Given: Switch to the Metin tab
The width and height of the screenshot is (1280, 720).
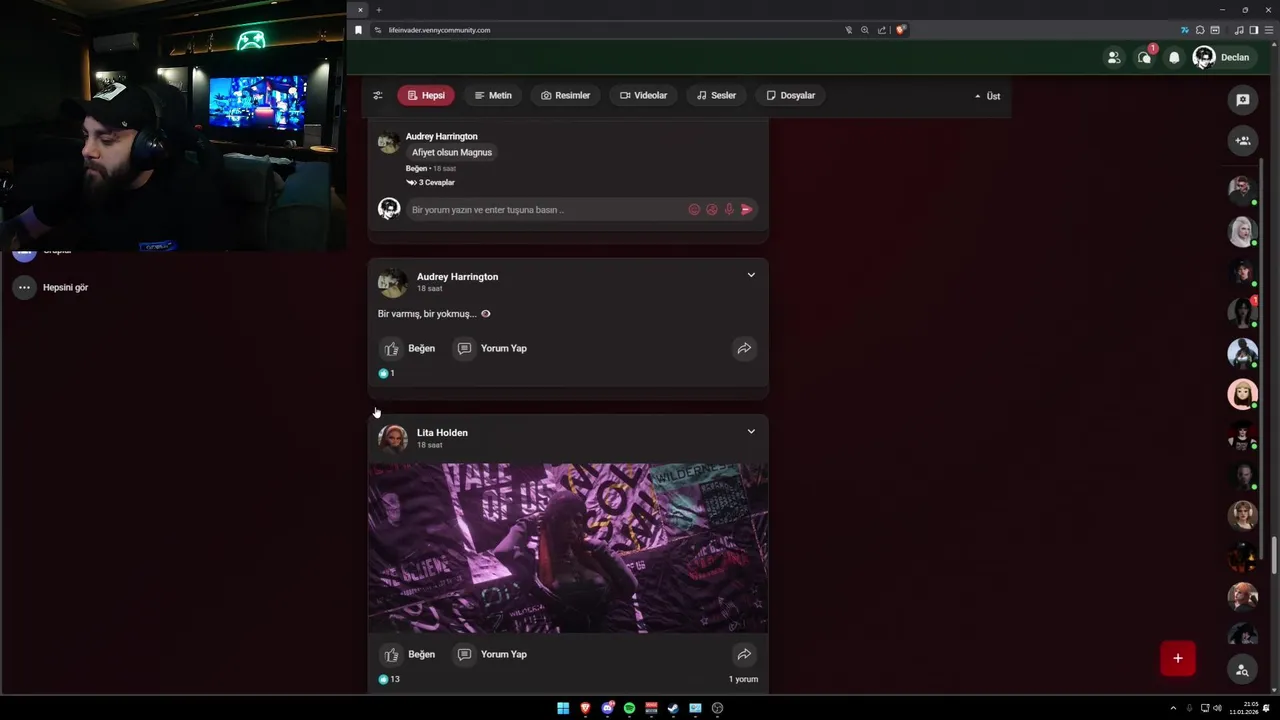Looking at the screenshot, I should tap(493, 96).
